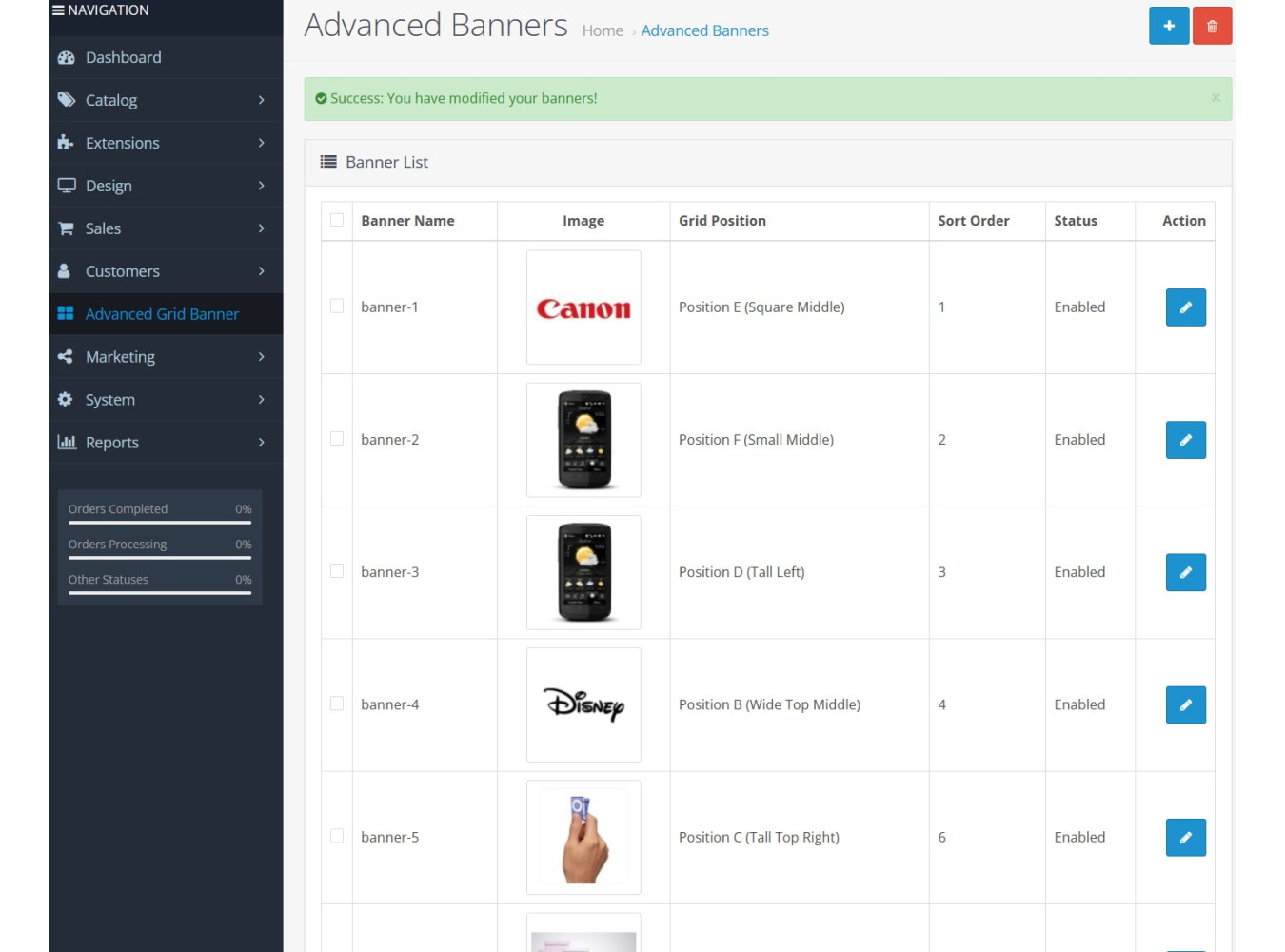The width and height of the screenshot is (1285, 952).
Task: Click the banner-4 pencil edit icon
Action: (1185, 705)
